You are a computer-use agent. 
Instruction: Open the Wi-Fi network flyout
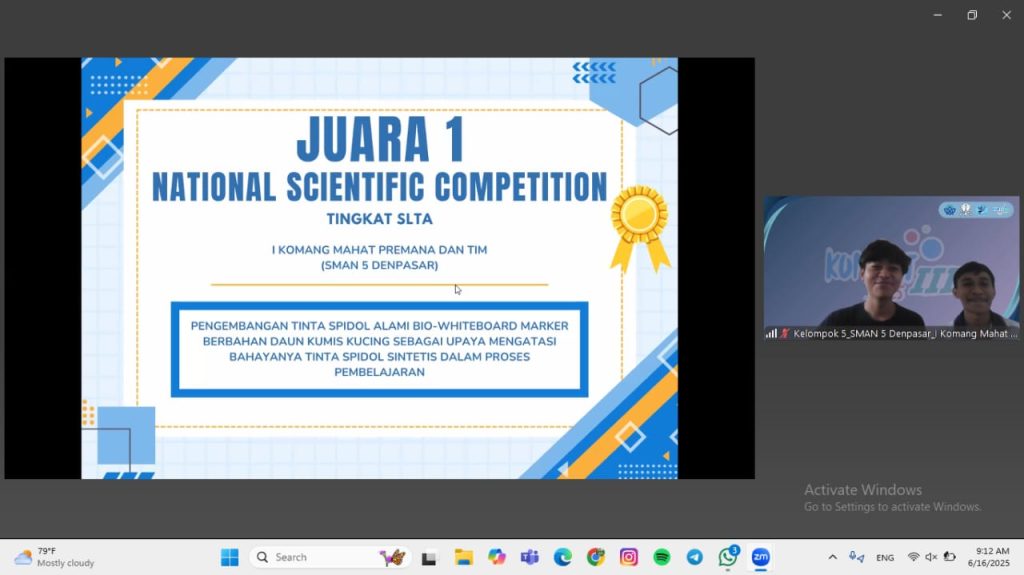pos(913,557)
